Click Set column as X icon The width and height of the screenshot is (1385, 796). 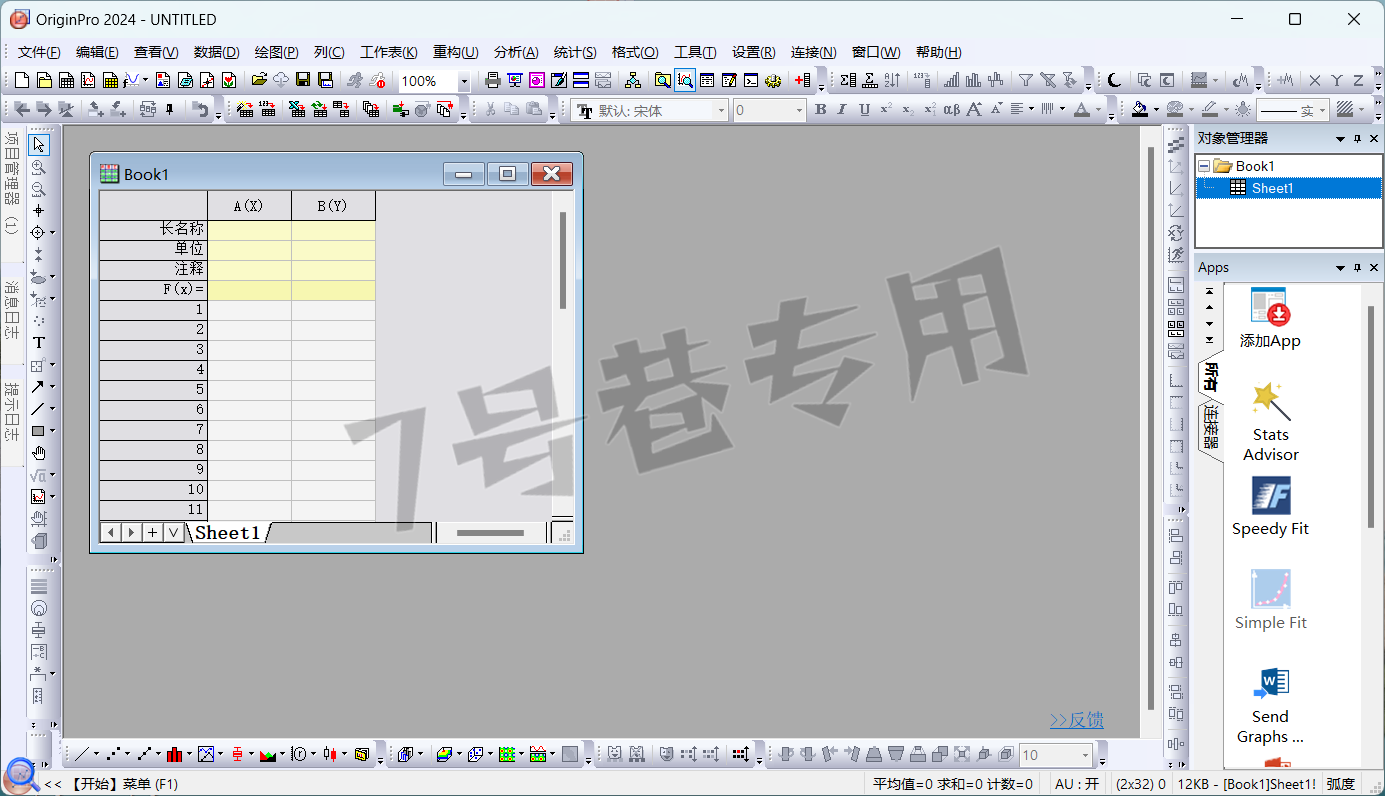(1314, 80)
